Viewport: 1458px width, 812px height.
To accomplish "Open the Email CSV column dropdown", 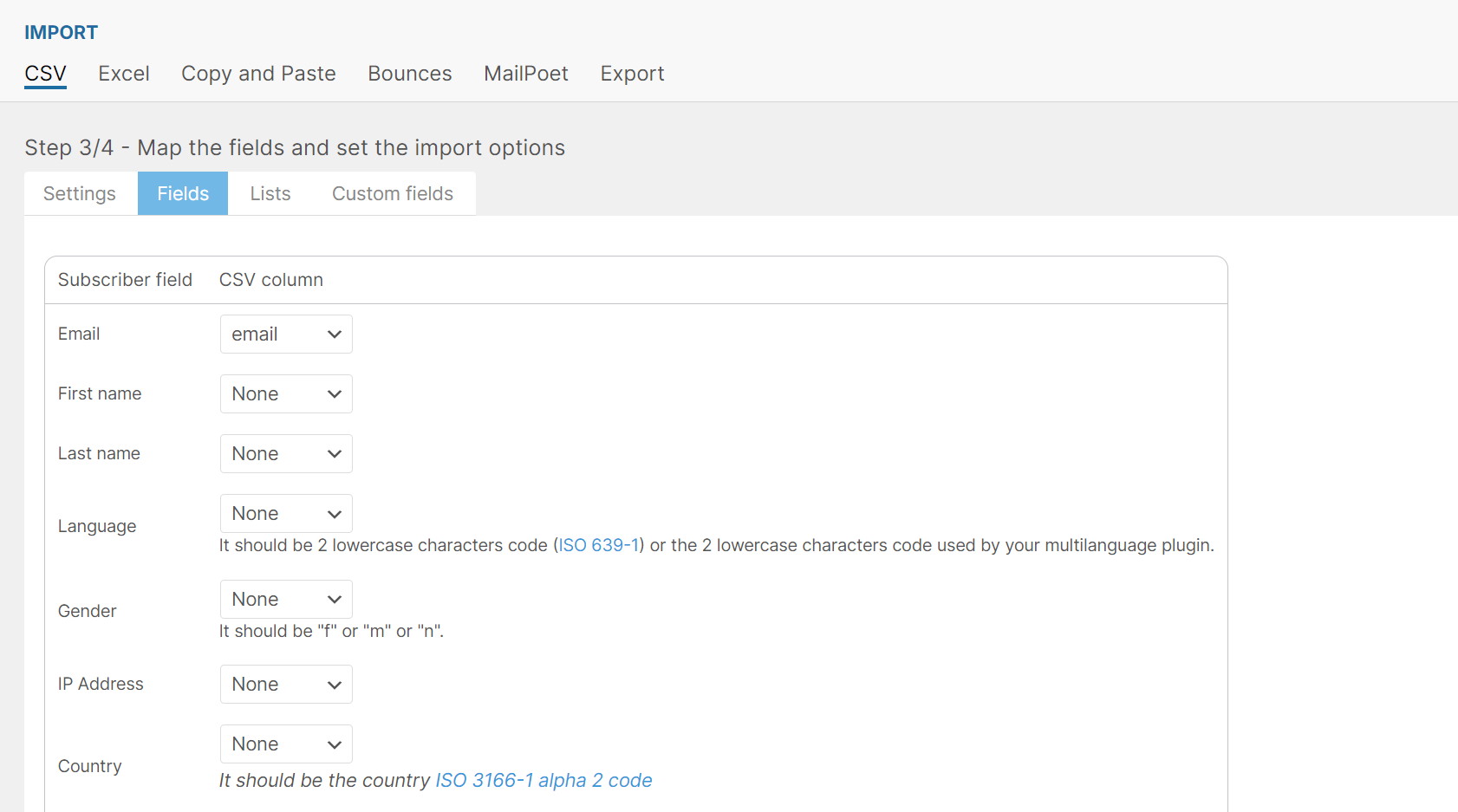I will click(x=285, y=334).
